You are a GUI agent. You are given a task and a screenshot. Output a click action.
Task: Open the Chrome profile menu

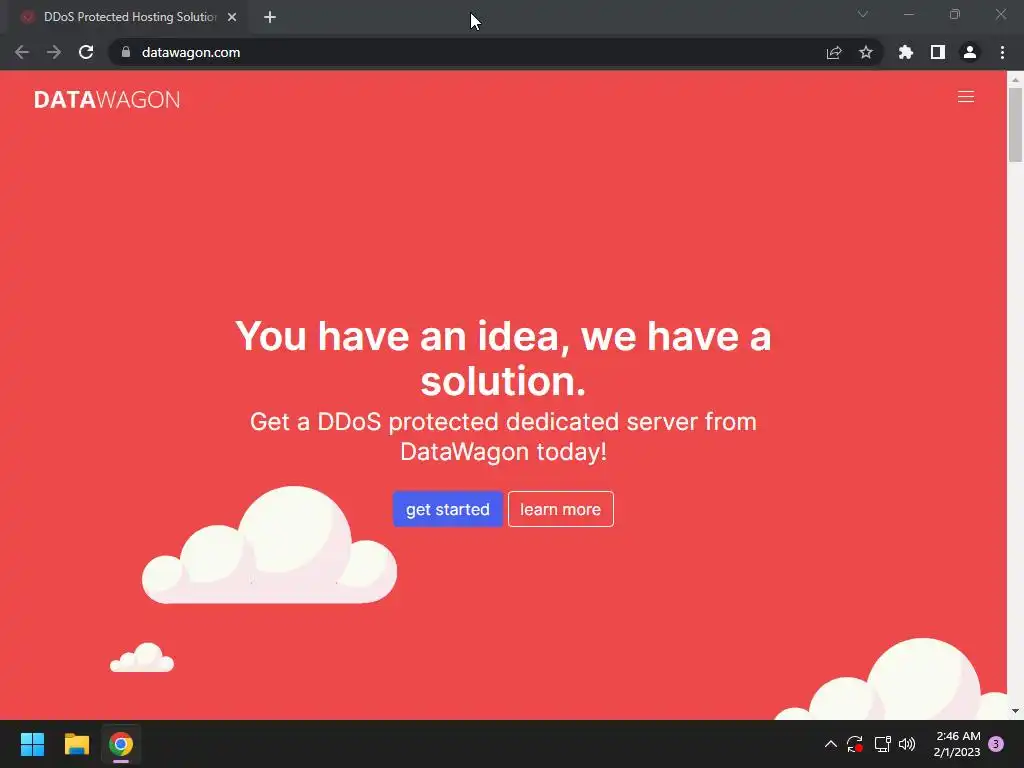pyautogui.click(x=970, y=52)
